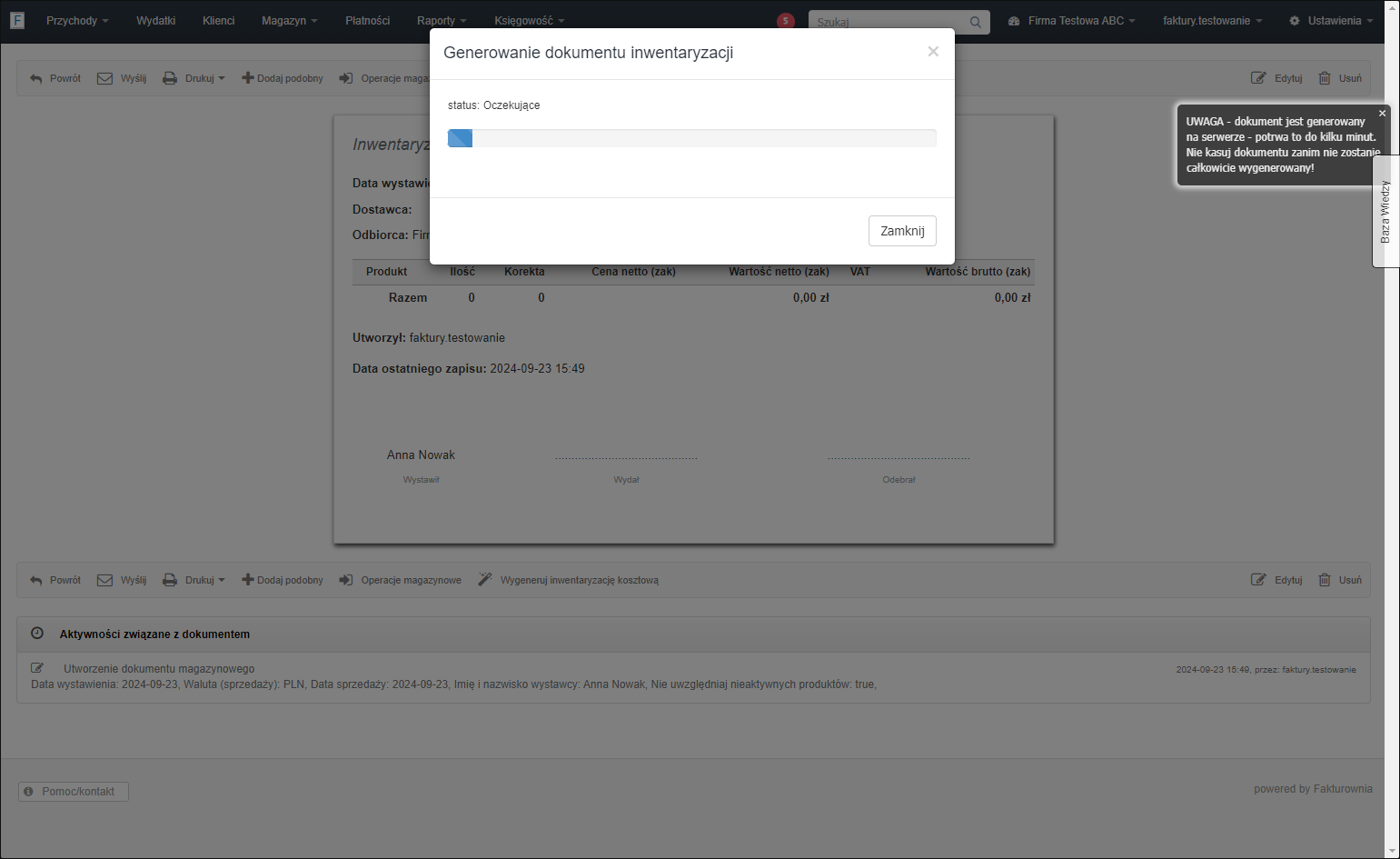
Task: Click top toolbar Dodaj podobny button
Action: click(283, 78)
